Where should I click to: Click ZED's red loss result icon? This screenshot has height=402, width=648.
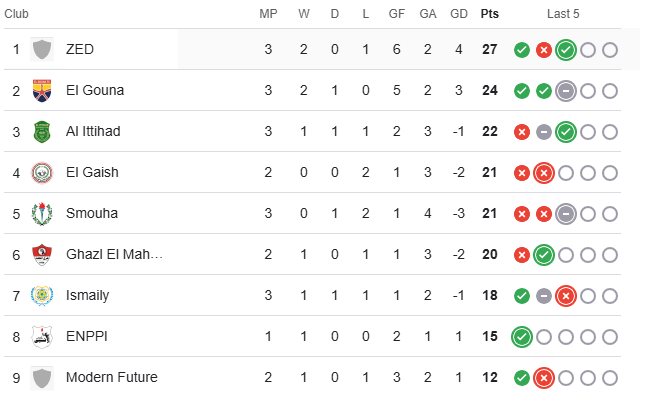[544, 50]
